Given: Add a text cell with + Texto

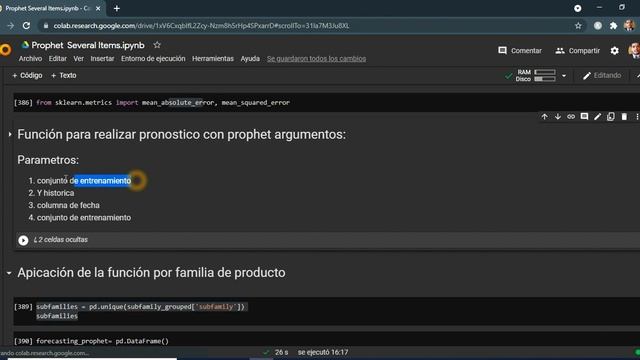Looking at the screenshot, I should (x=64, y=76).
